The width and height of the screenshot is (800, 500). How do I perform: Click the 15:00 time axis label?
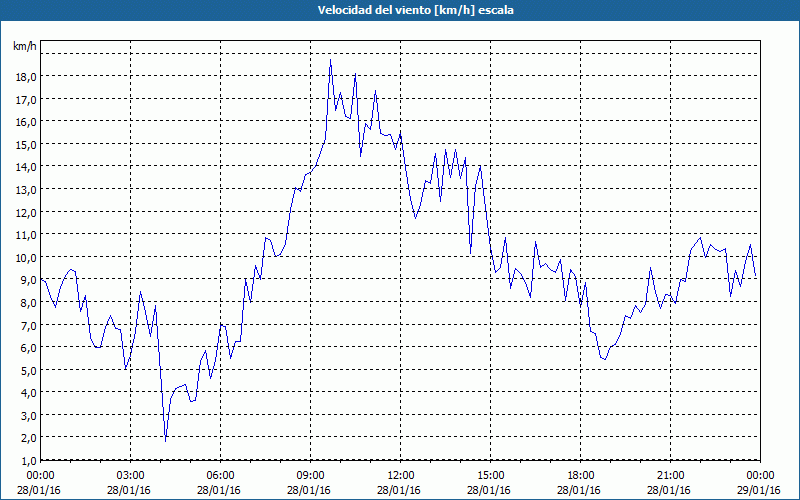tap(490, 476)
